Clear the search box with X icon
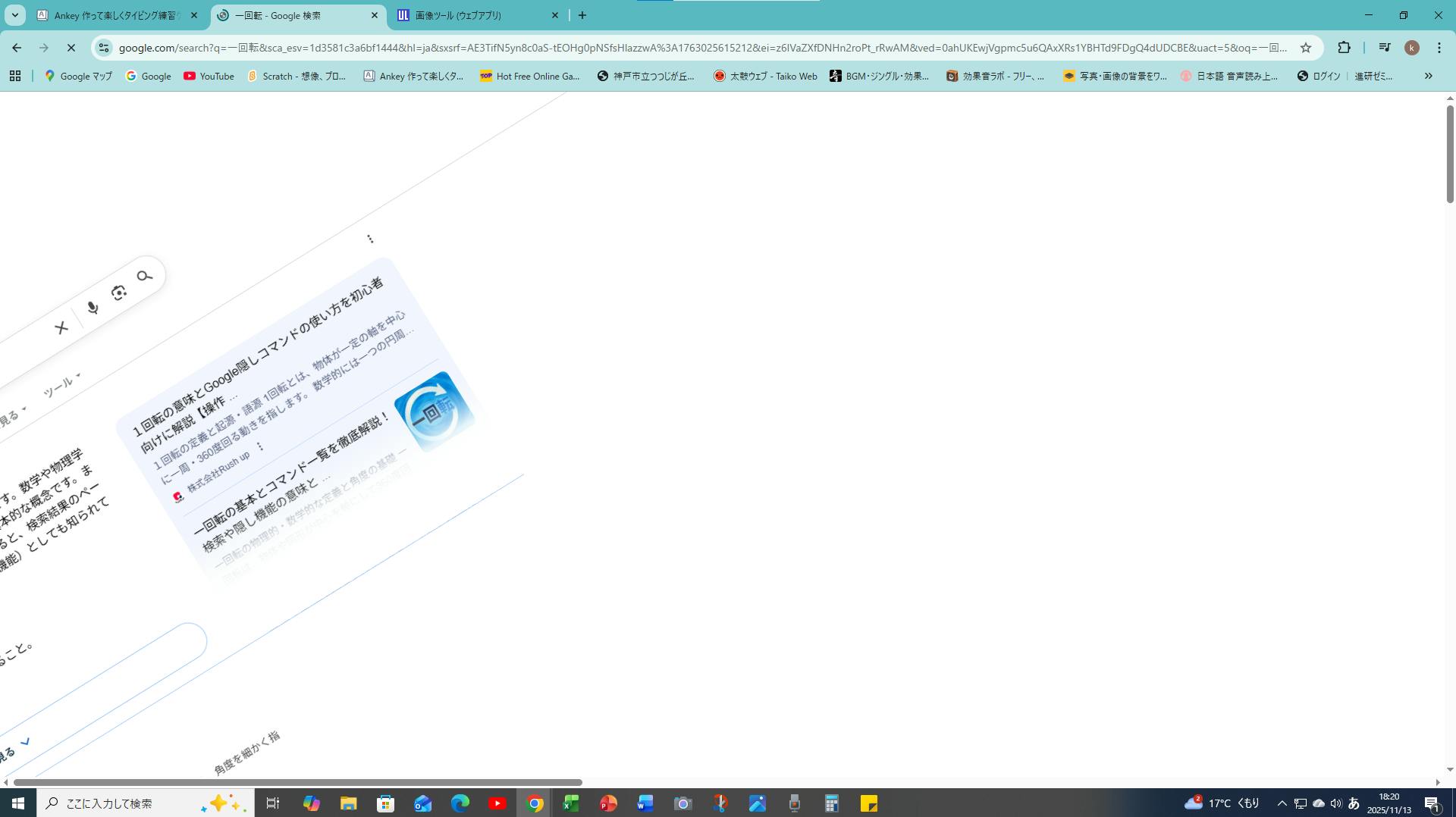The width and height of the screenshot is (1456, 817). [61, 327]
